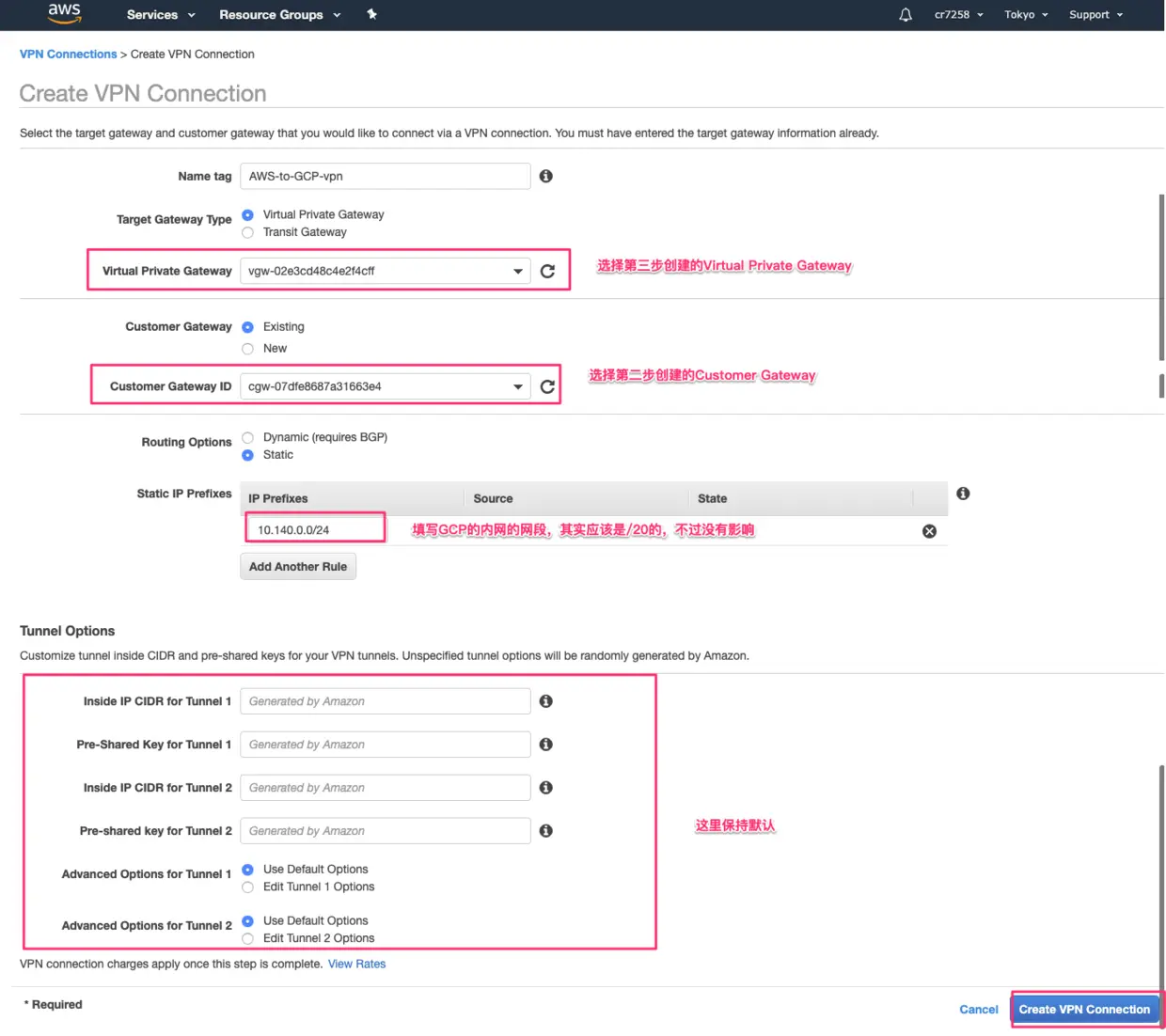
Task: Expand the Resource Groups menu
Action: pos(280,15)
